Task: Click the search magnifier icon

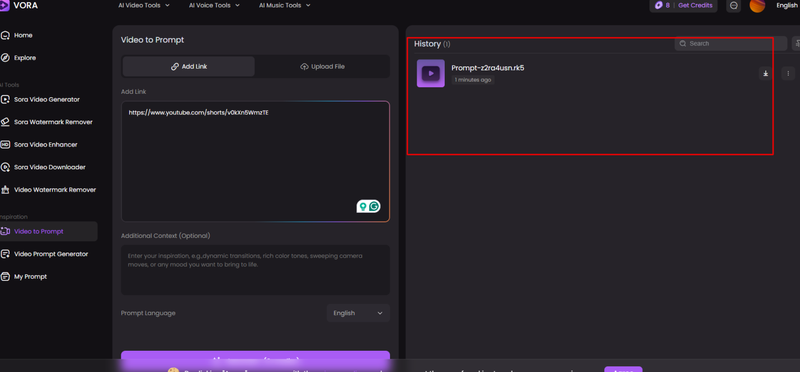Action: click(x=683, y=43)
